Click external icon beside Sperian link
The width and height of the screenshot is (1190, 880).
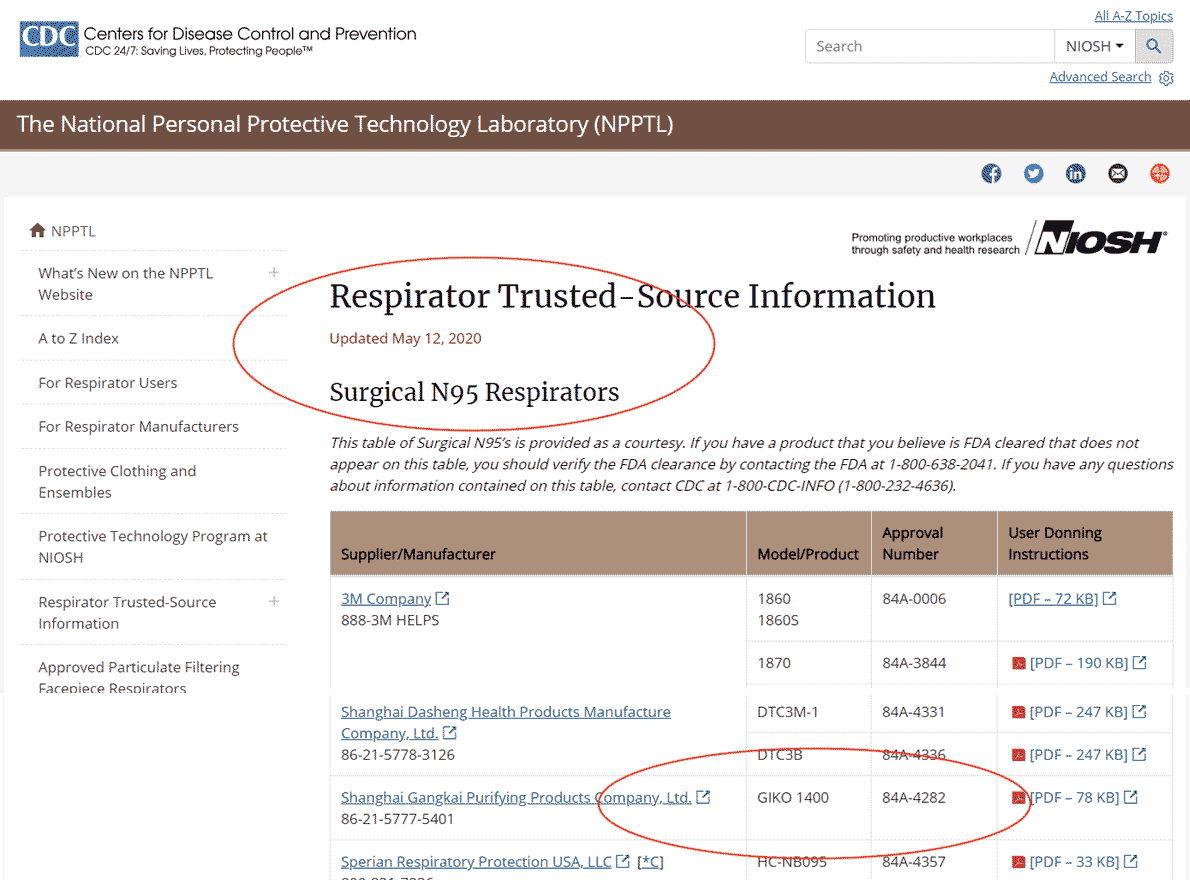pos(622,861)
